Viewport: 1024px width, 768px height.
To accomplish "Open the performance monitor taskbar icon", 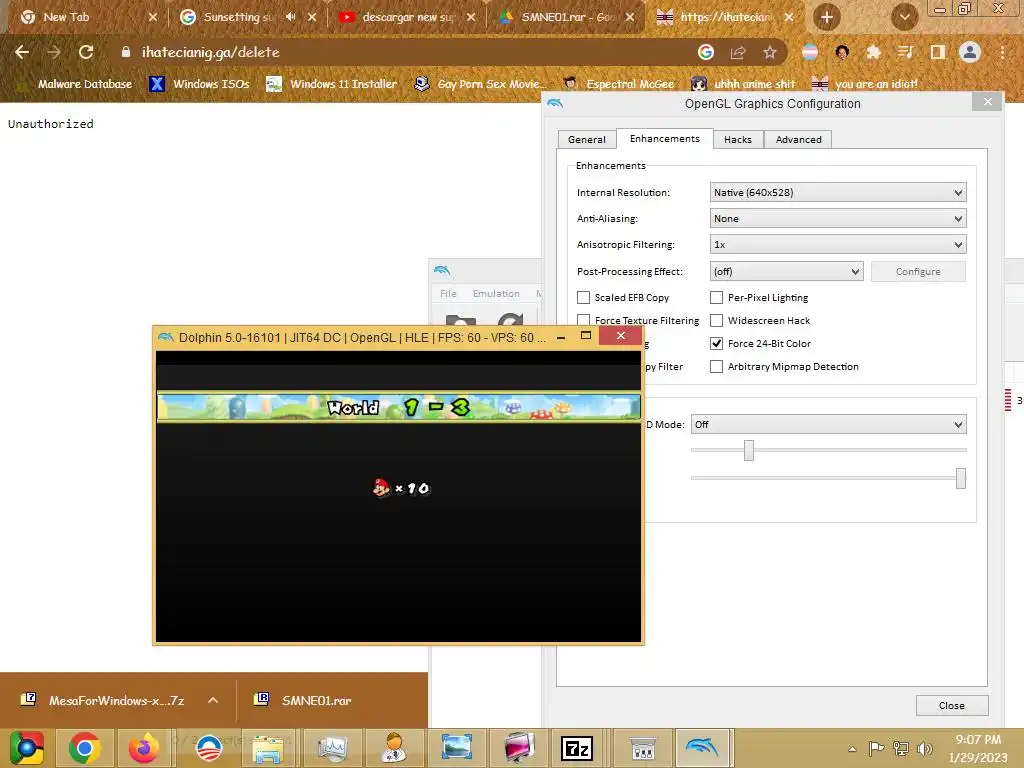I will [332, 748].
